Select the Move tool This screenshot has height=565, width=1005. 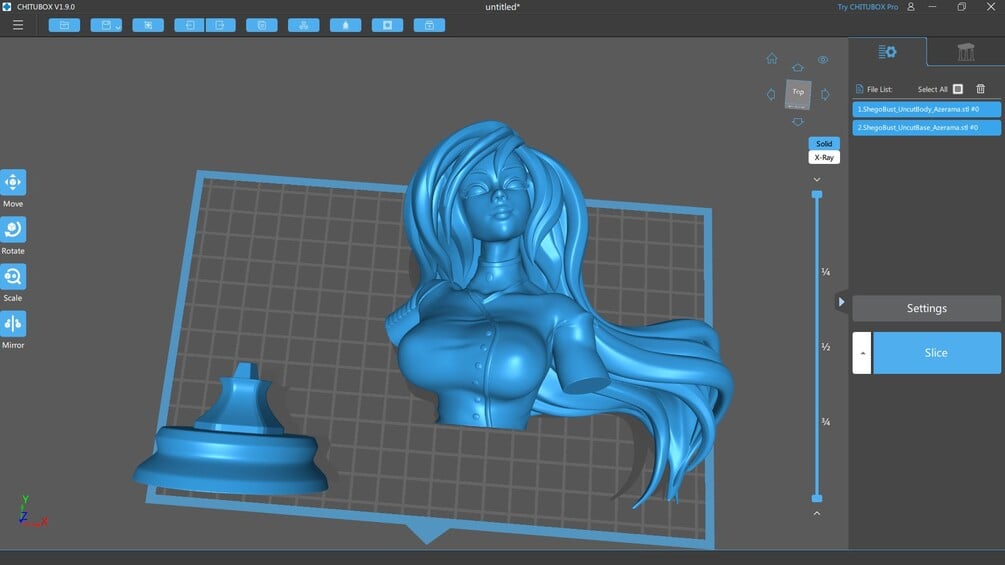13,183
